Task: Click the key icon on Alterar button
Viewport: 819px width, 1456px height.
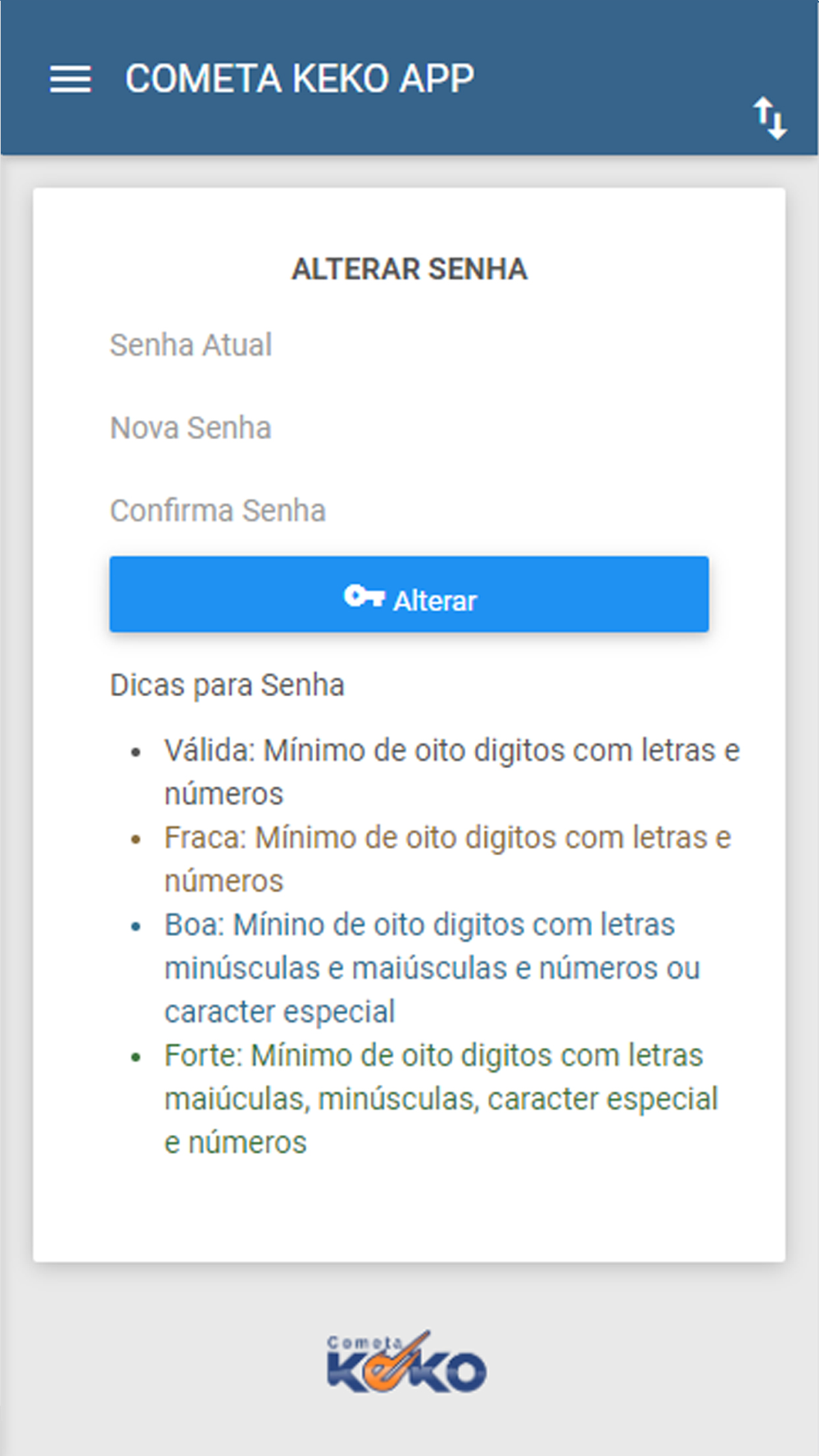Action: [364, 596]
